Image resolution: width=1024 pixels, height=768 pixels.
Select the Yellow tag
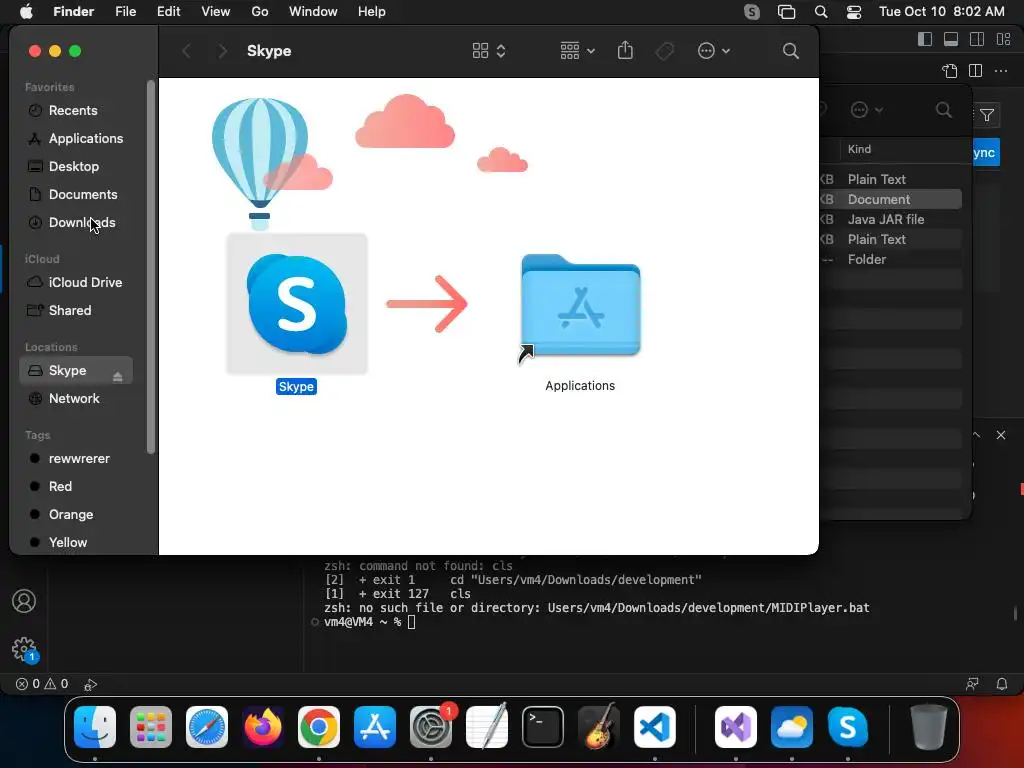coord(68,543)
